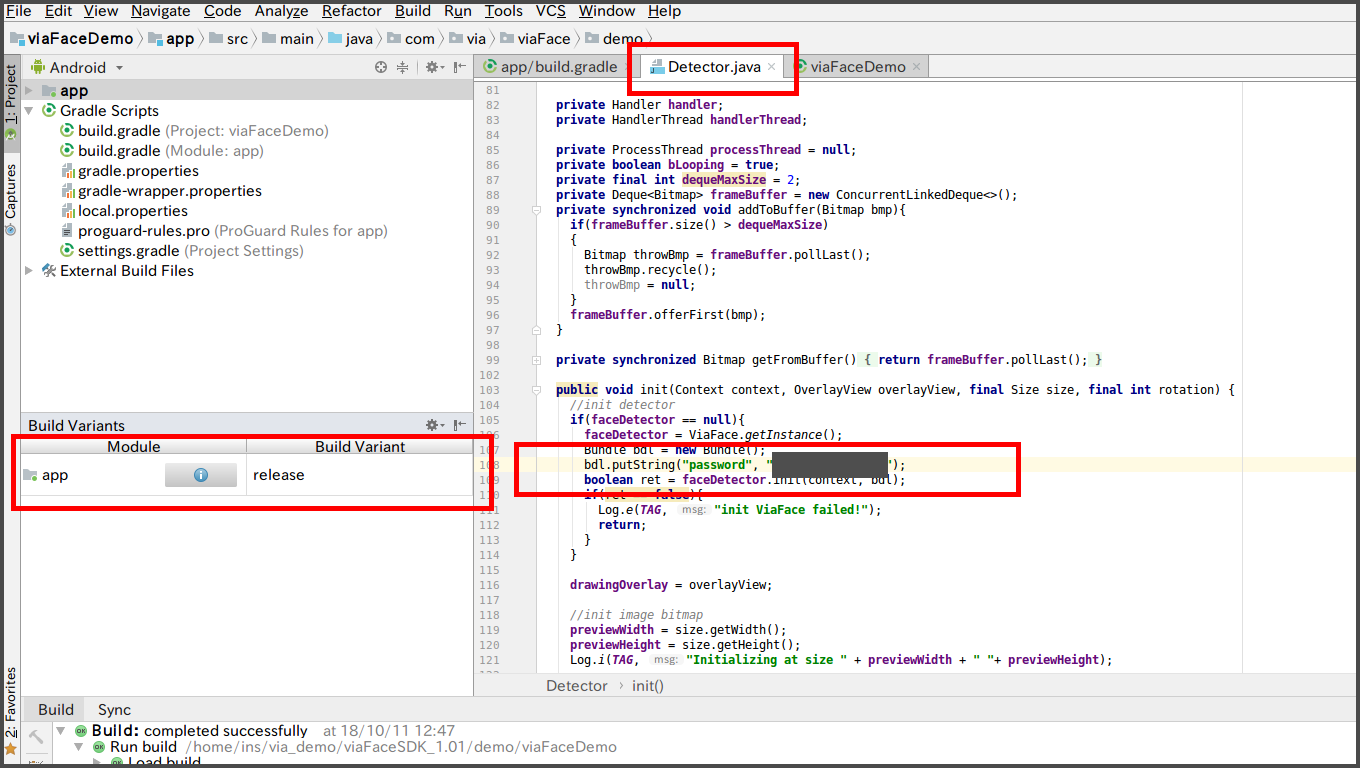Click the collapse all icon in Project panel

click(x=402, y=67)
